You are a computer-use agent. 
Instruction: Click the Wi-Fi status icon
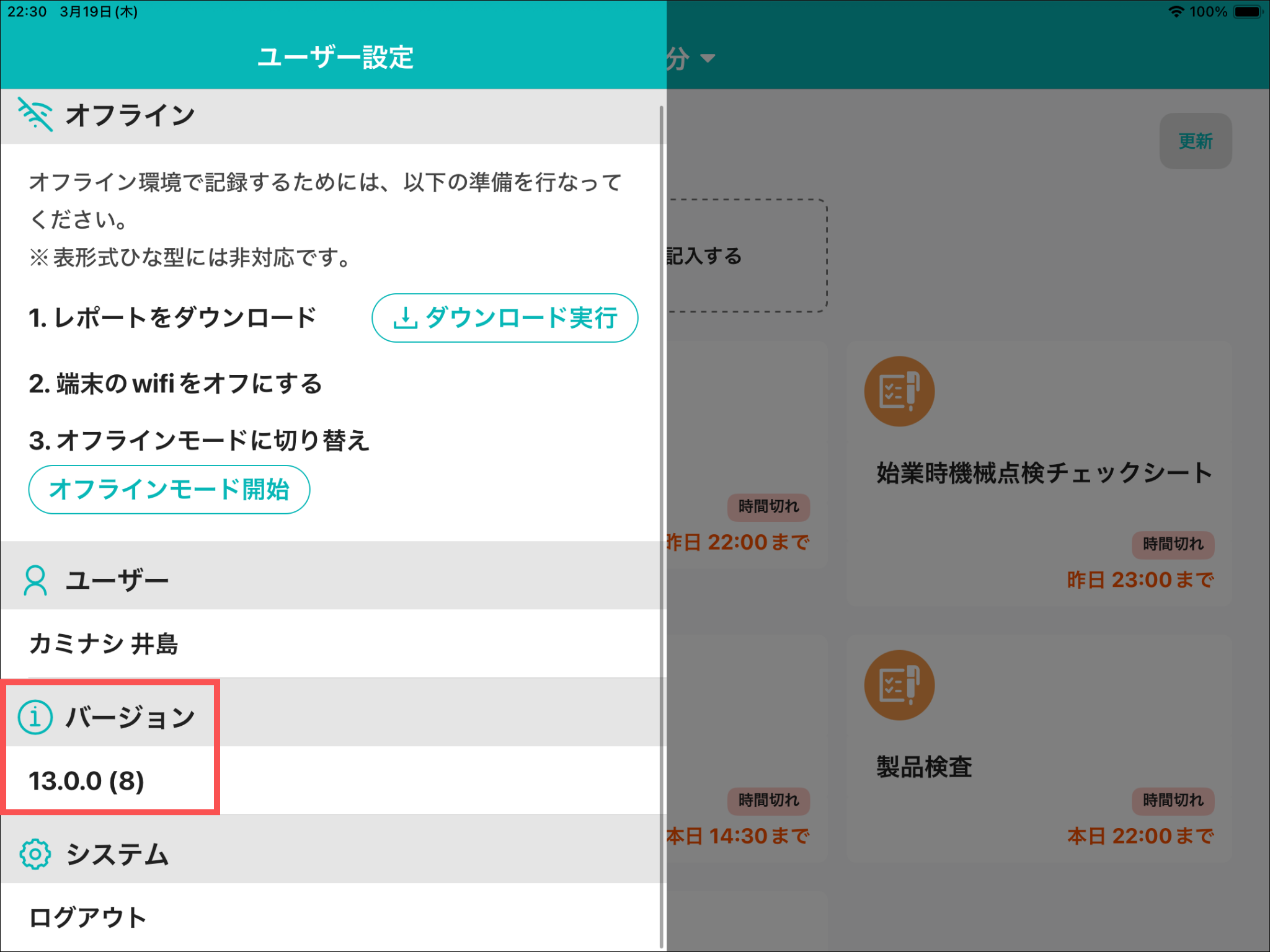pyautogui.click(x=1176, y=12)
